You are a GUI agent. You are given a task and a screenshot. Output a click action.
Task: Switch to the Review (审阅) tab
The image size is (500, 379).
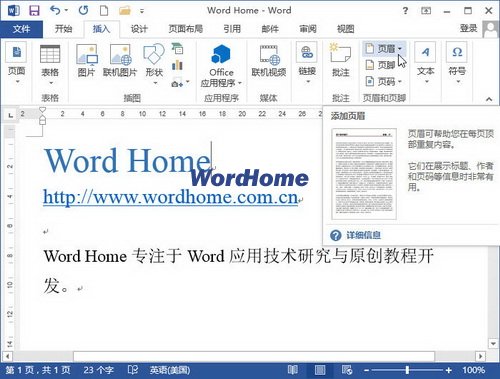pyautogui.click(x=308, y=29)
